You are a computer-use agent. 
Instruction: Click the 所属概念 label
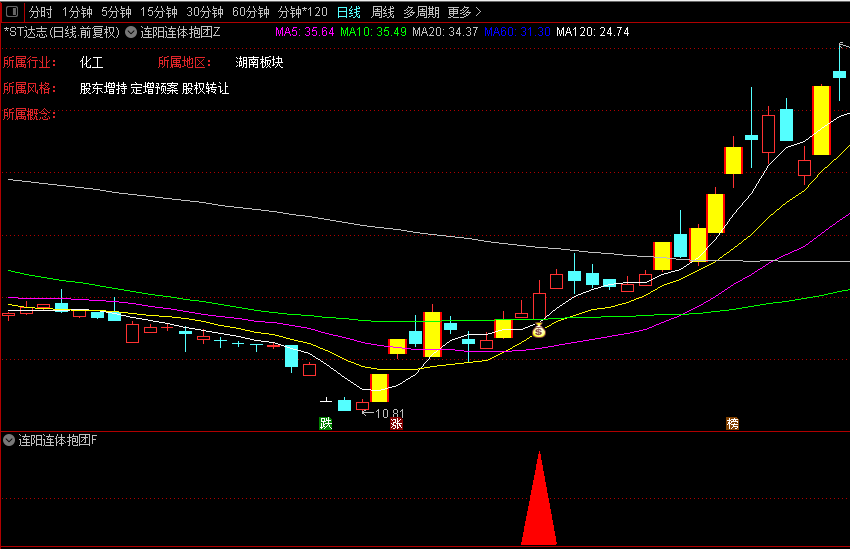29,114
